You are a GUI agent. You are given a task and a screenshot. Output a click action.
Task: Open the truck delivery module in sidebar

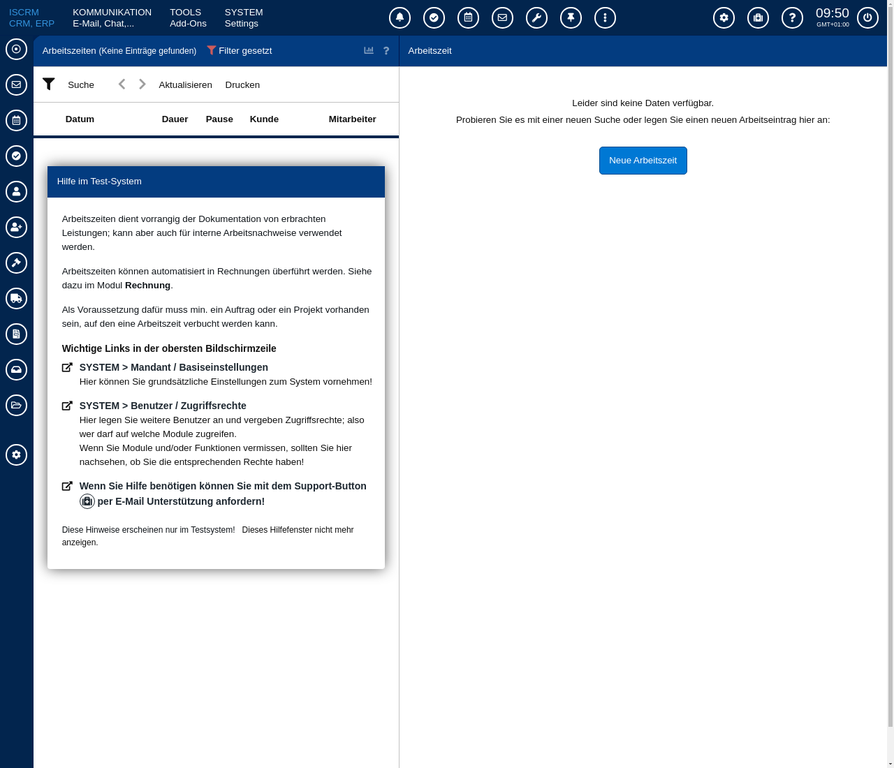pyautogui.click(x=16, y=298)
